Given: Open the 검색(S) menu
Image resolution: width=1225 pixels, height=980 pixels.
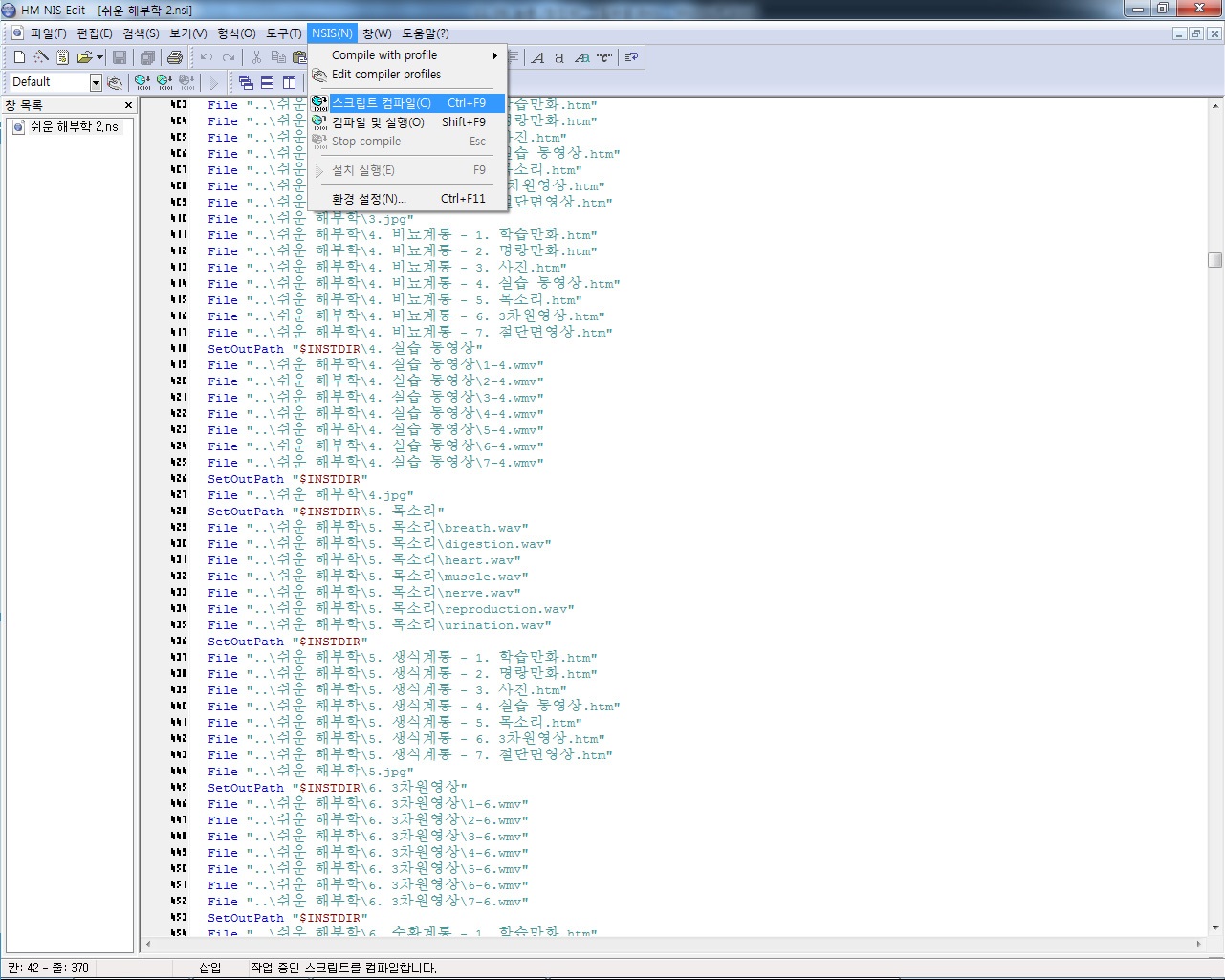Looking at the screenshot, I should (x=141, y=33).
